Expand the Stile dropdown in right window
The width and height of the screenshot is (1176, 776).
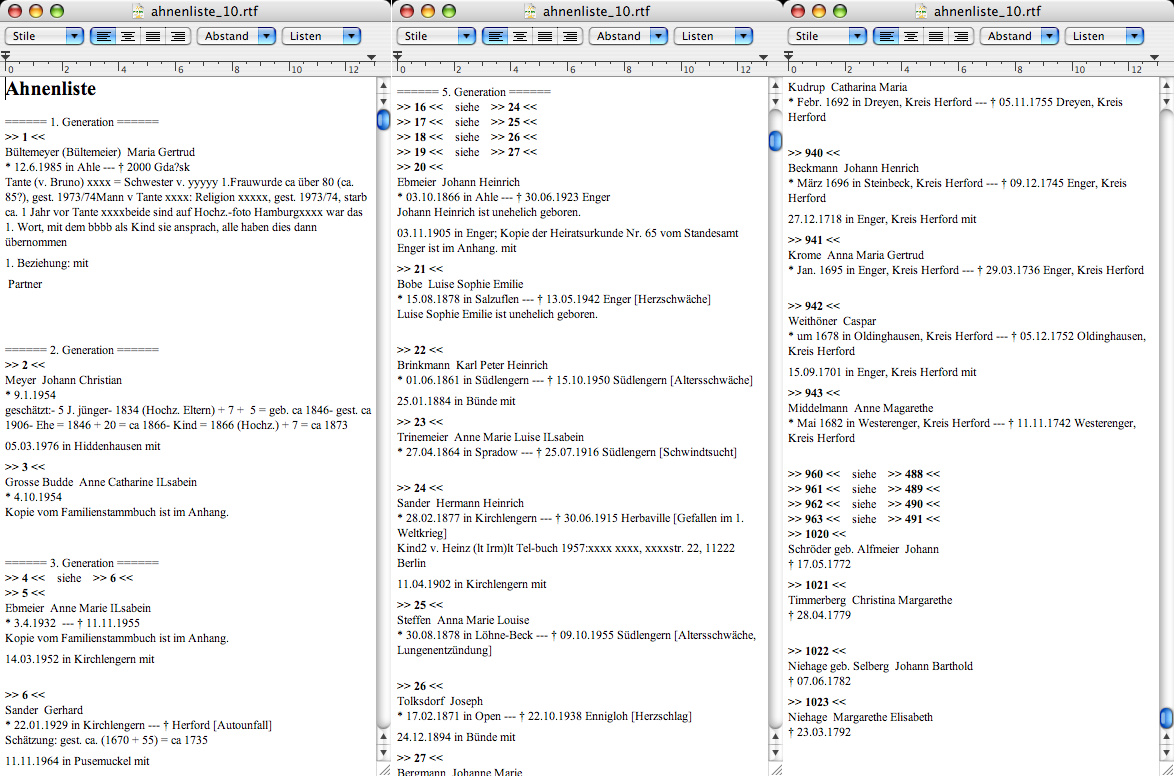coord(829,36)
